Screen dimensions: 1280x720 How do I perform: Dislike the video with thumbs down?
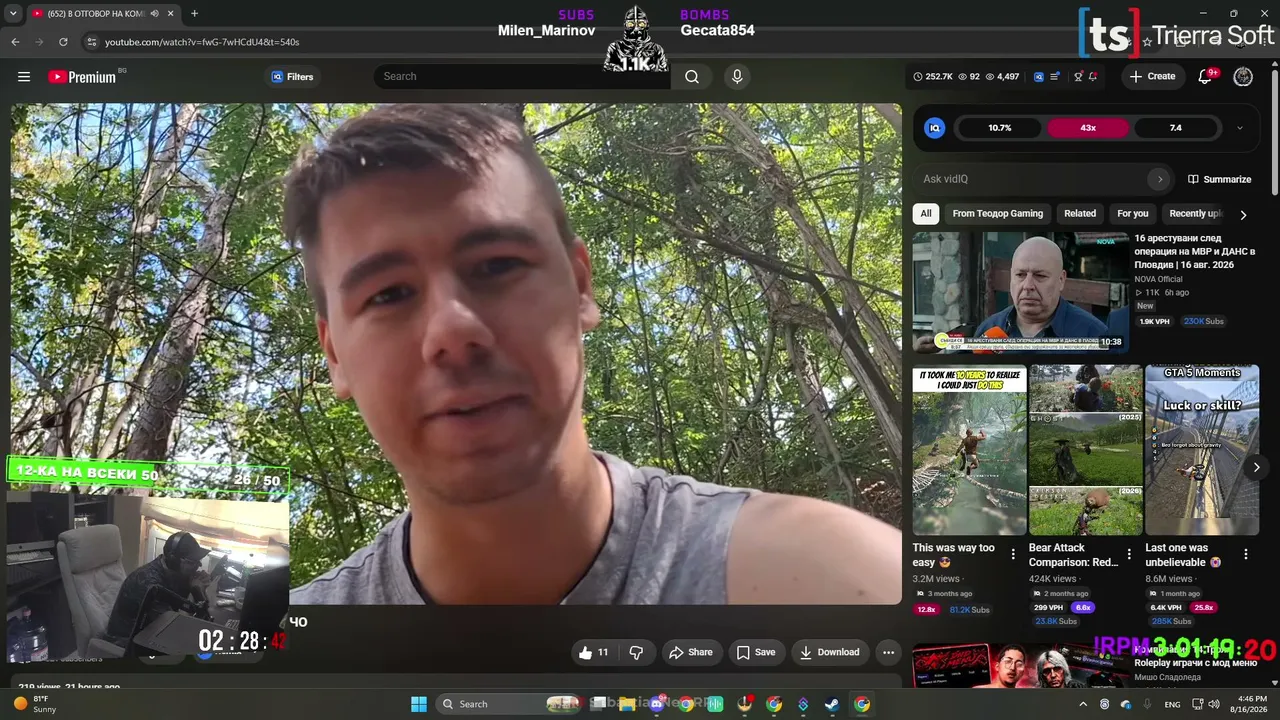click(636, 652)
